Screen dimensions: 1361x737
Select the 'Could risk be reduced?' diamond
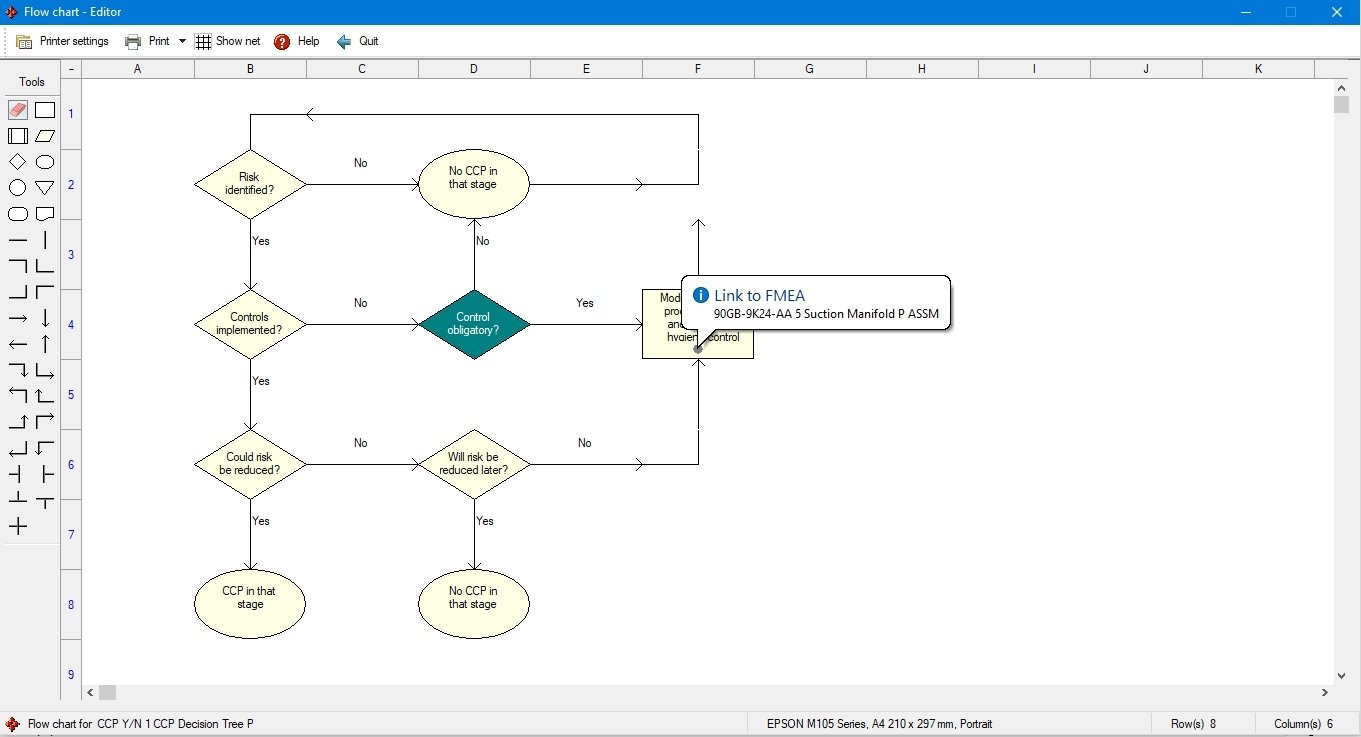(x=250, y=464)
